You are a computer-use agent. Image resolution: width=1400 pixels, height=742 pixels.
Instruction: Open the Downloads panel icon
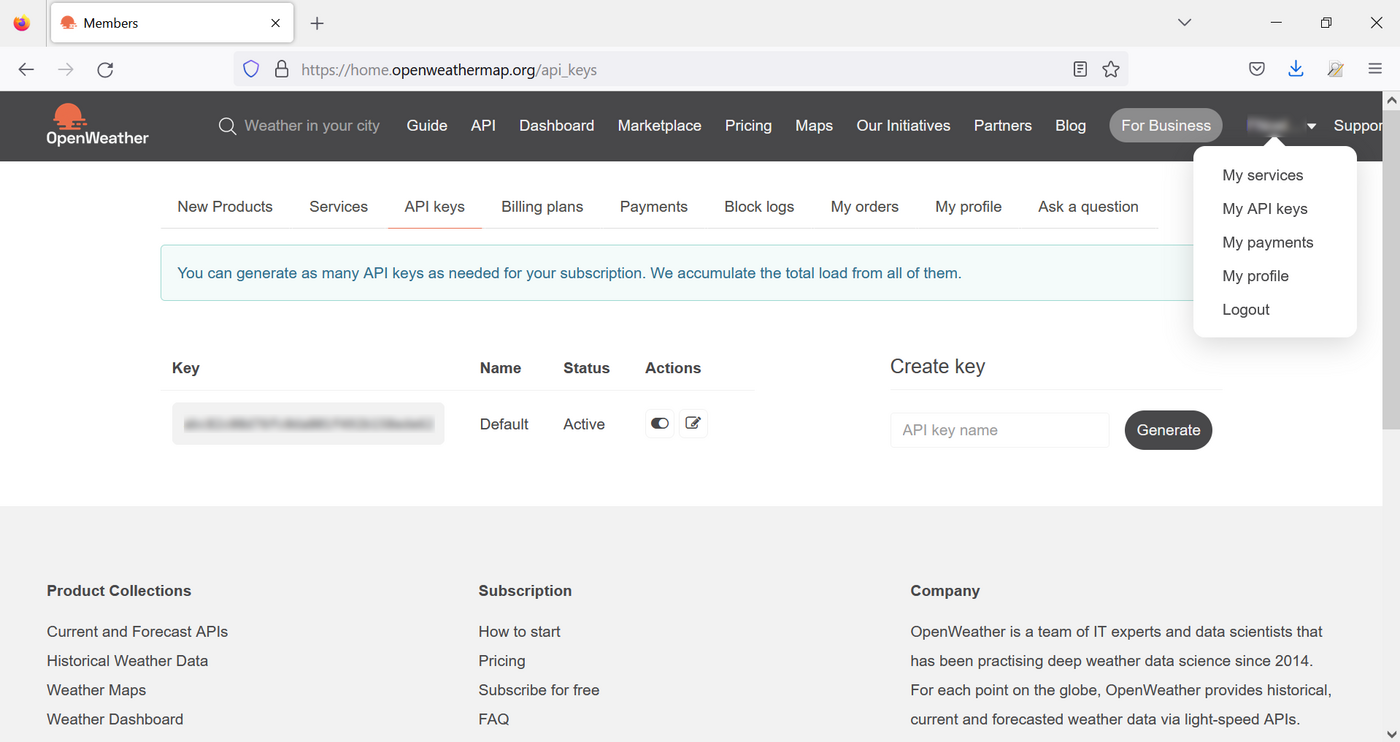coord(1296,69)
